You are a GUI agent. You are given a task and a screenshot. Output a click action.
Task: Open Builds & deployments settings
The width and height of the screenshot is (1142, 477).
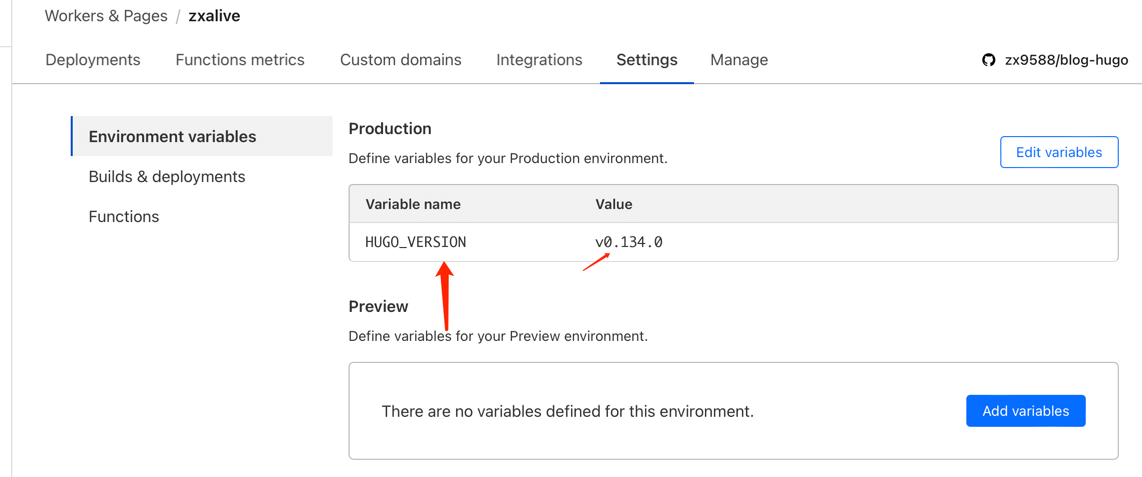pyautogui.click(x=167, y=177)
